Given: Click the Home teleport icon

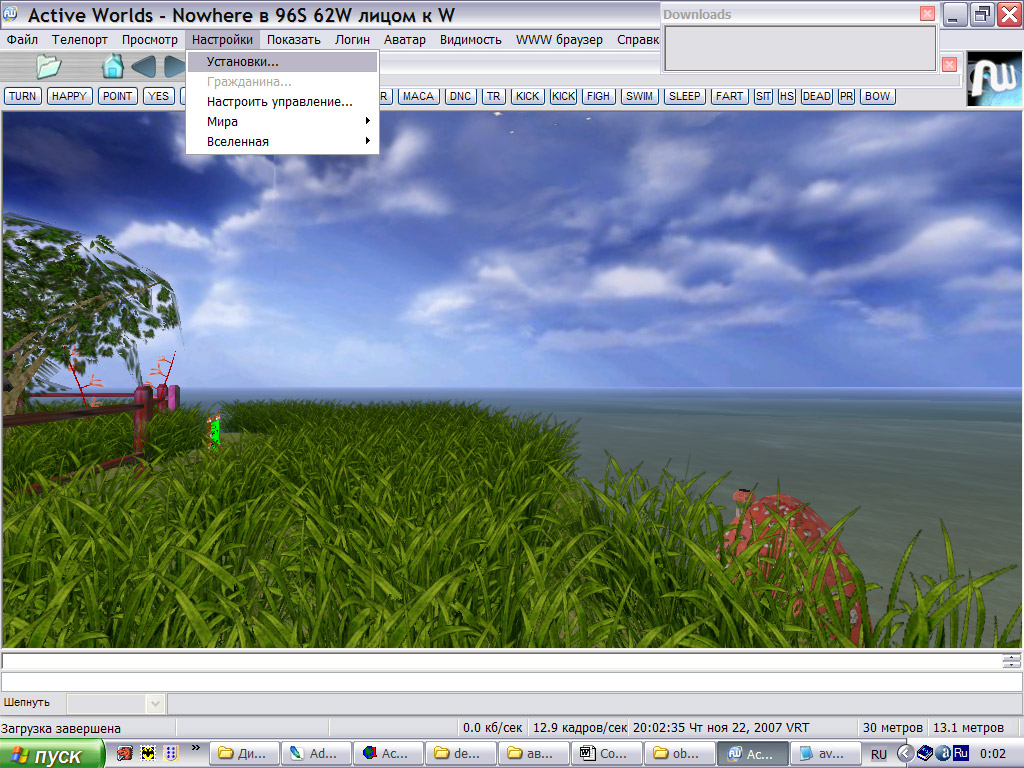Looking at the screenshot, I should pyautogui.click(x=113, y=66).
